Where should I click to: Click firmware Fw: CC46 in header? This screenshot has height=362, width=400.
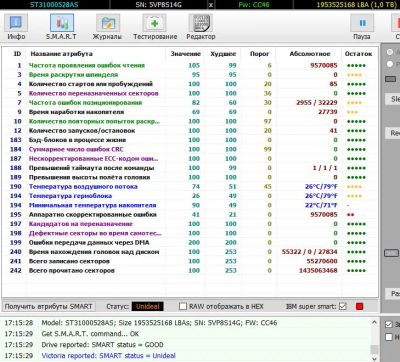254,5
